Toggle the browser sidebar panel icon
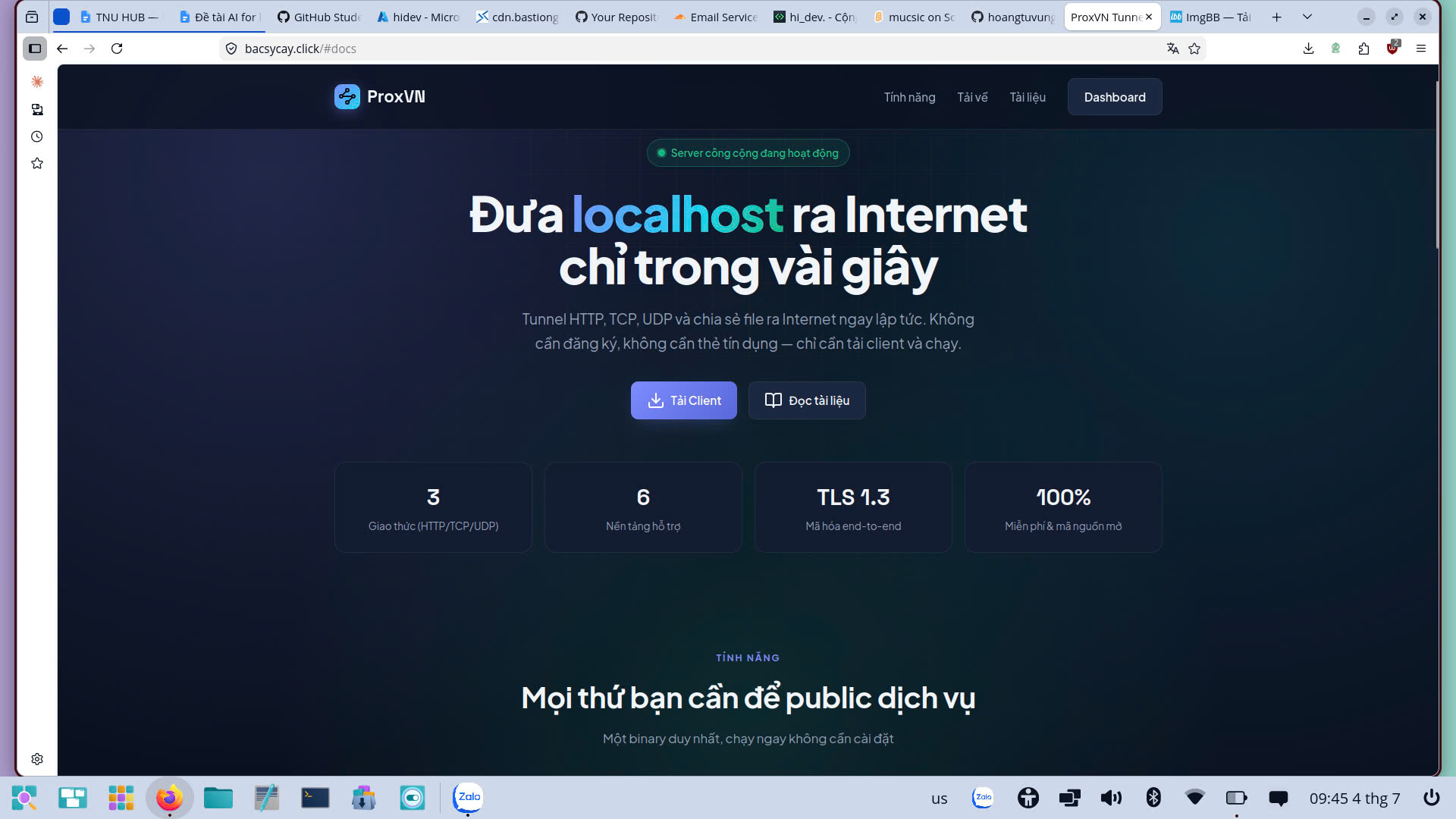Viewport: 1456px width, 819px height. point(35,49)
